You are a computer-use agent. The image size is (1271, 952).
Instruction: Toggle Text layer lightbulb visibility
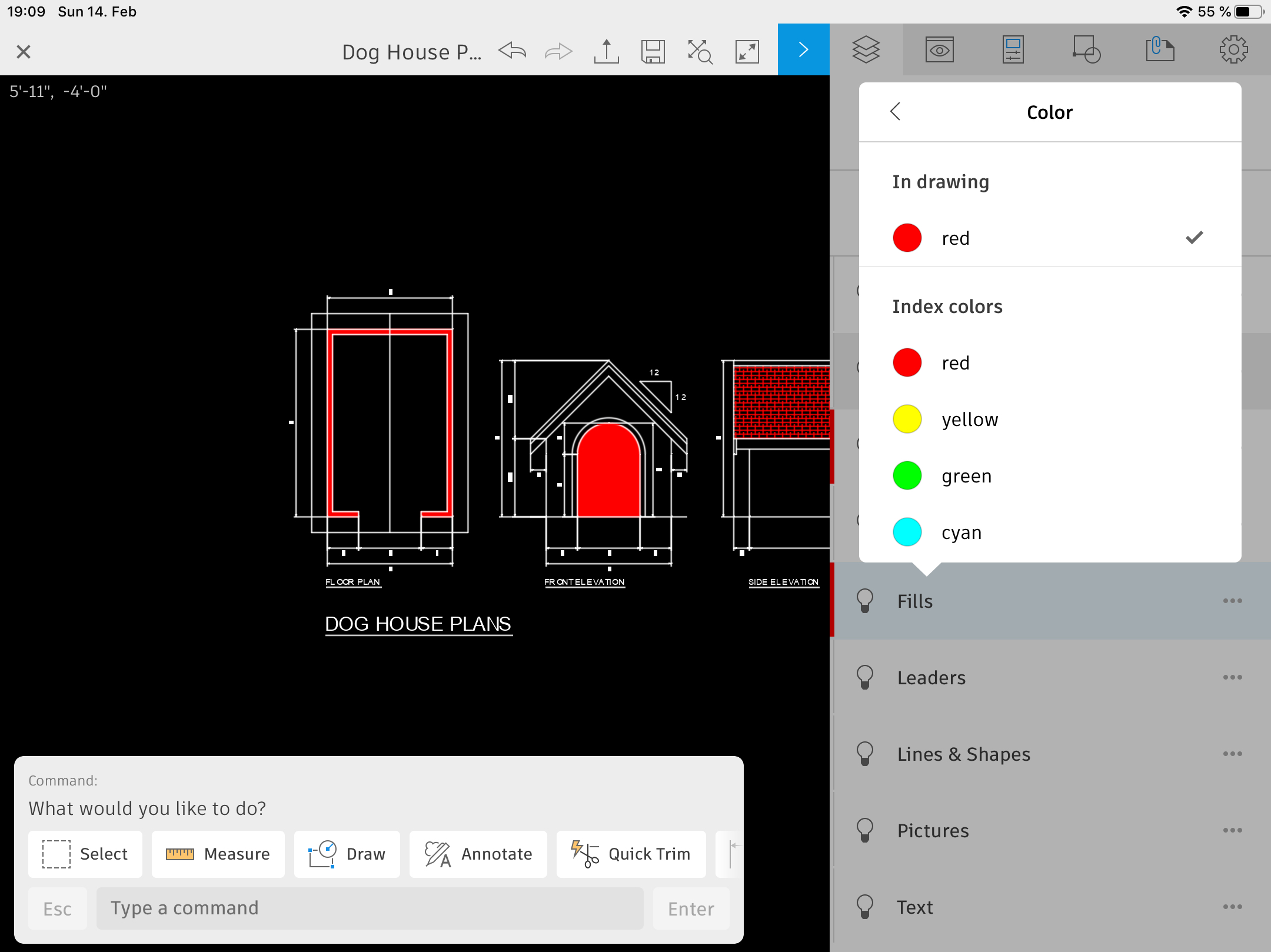865,907
